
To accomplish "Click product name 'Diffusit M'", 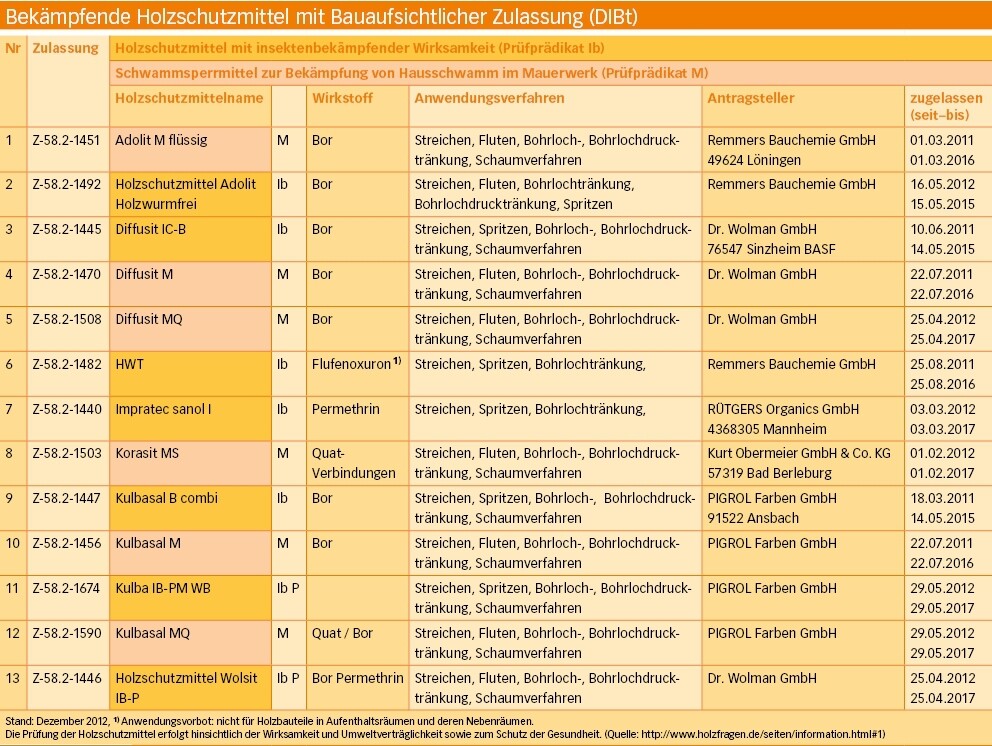I will (x=144, y=275).
